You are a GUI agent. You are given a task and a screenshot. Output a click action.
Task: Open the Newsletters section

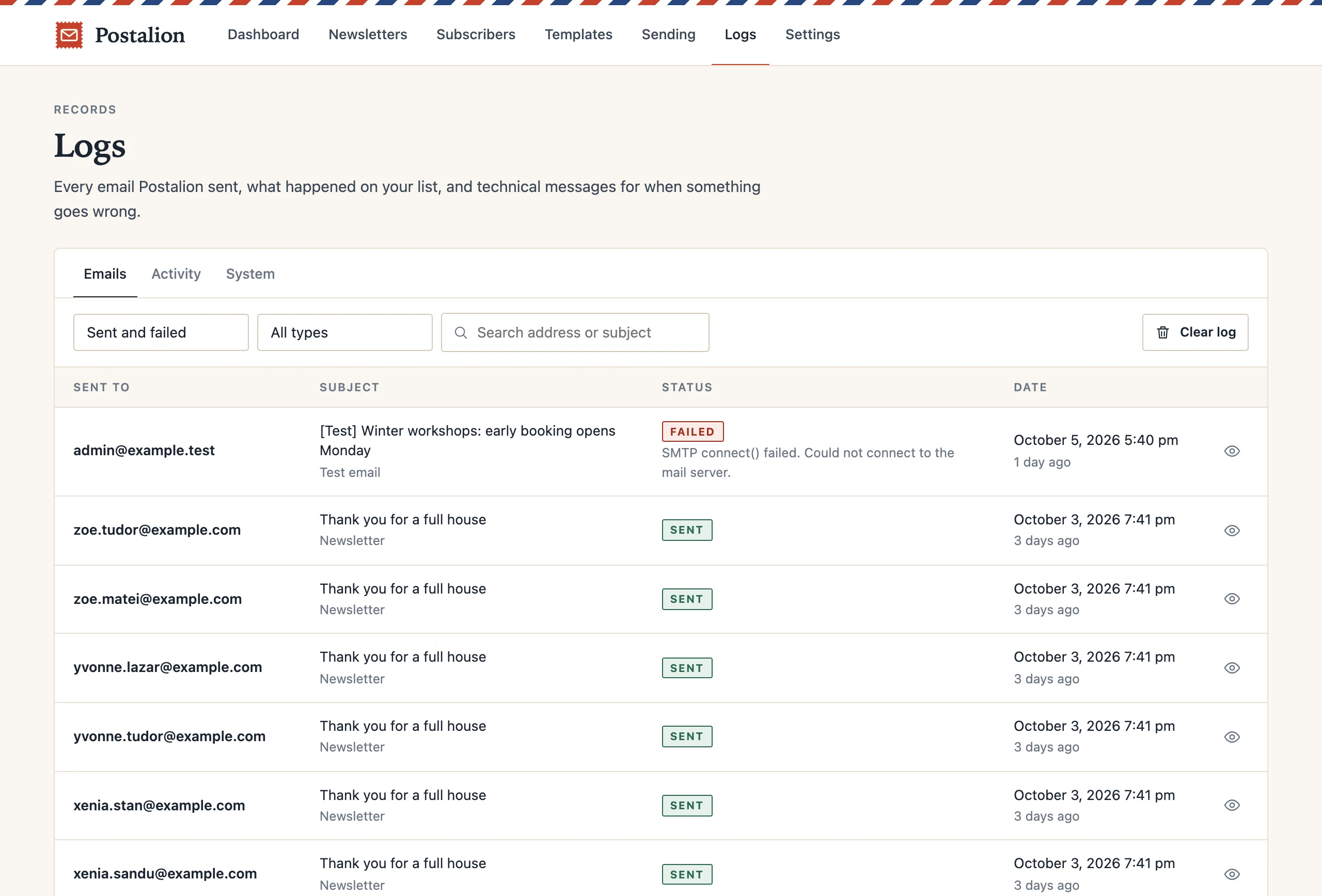point(368,35)
